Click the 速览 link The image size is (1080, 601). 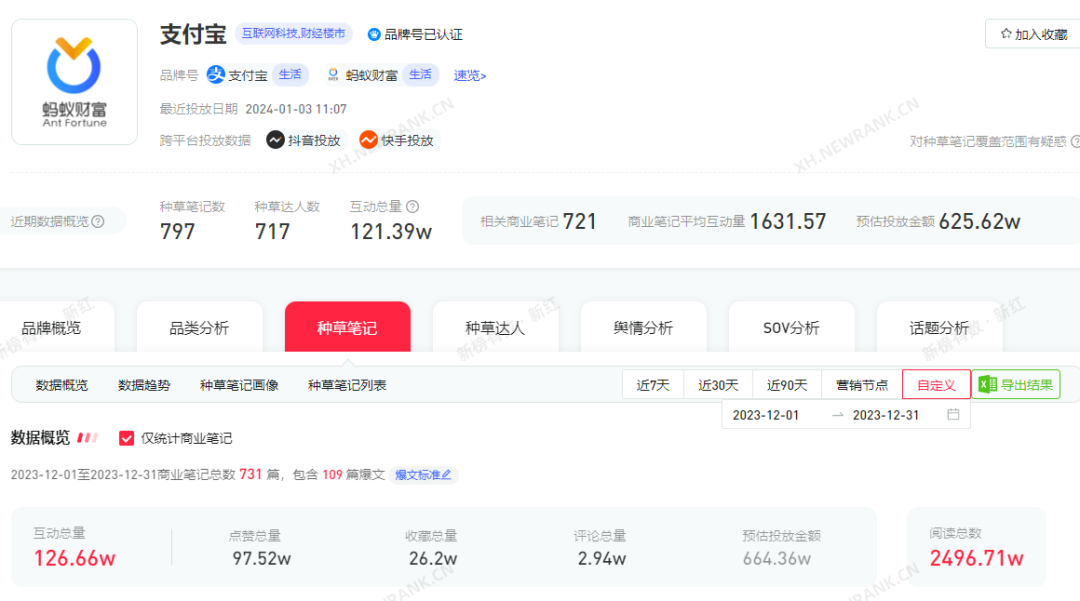click(x=470, y=76)
